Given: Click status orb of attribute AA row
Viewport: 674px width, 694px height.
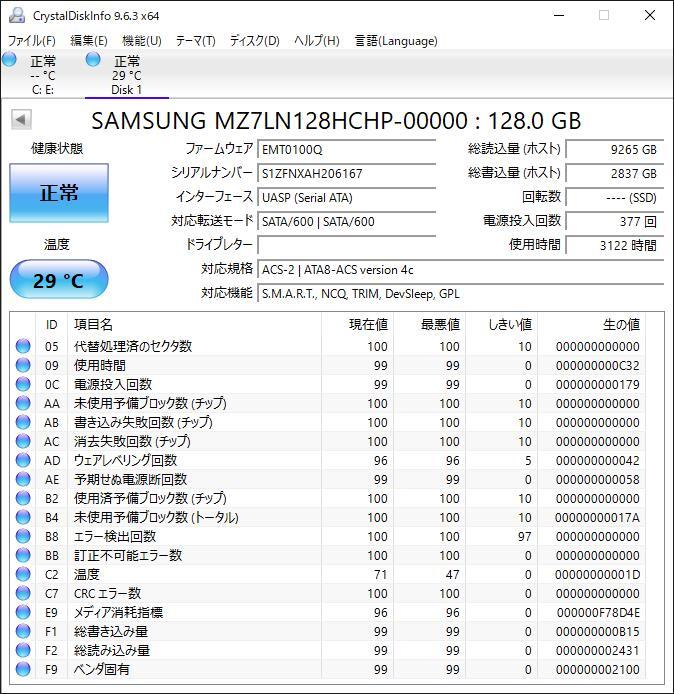Looking at the screenshot, I should 23,403.
